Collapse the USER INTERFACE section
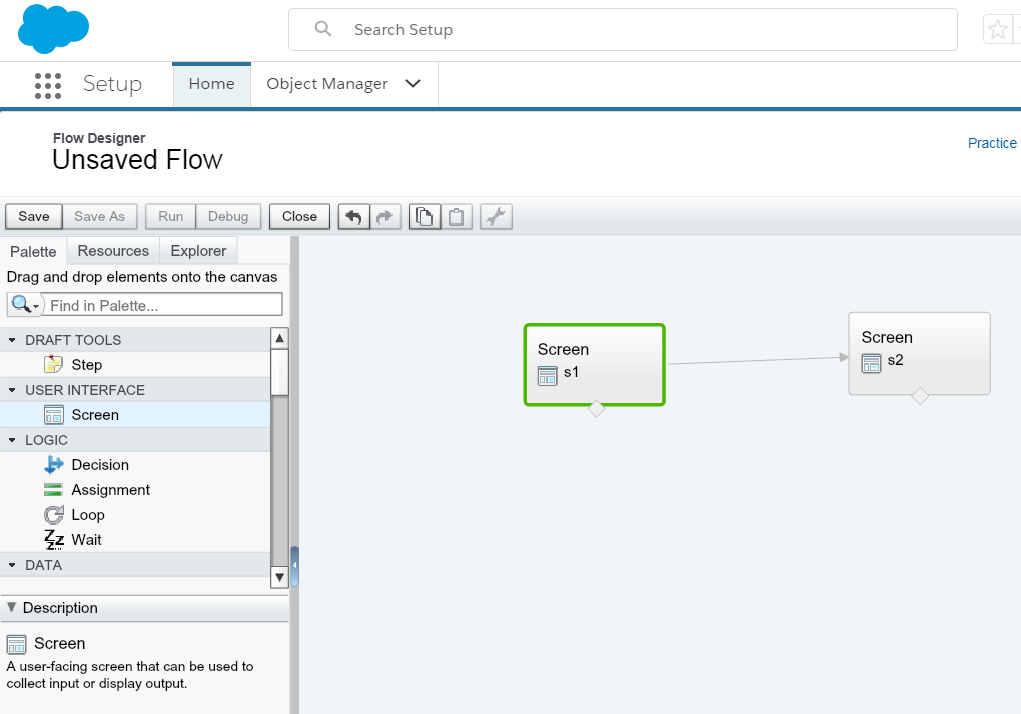Viewport: 1021px width, 714px height. [x=12, y=391]
